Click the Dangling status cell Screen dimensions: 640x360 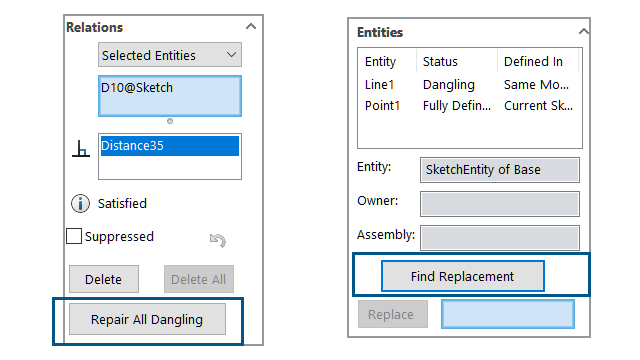449,84
